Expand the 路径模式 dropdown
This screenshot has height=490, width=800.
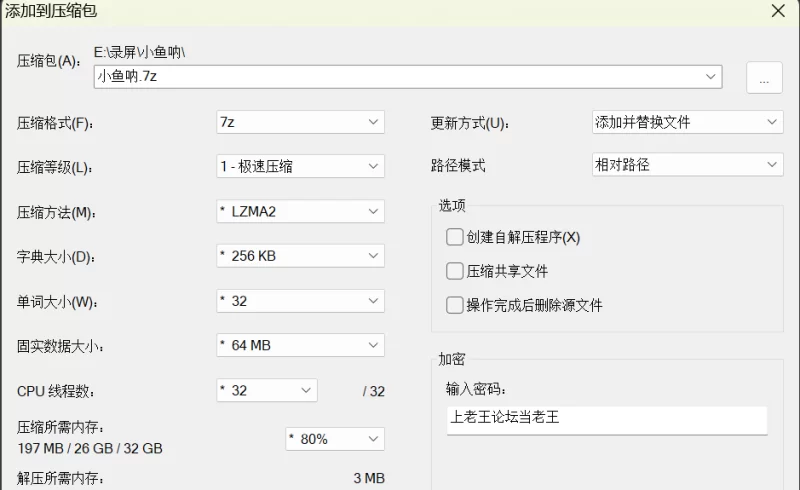point(687,165)
